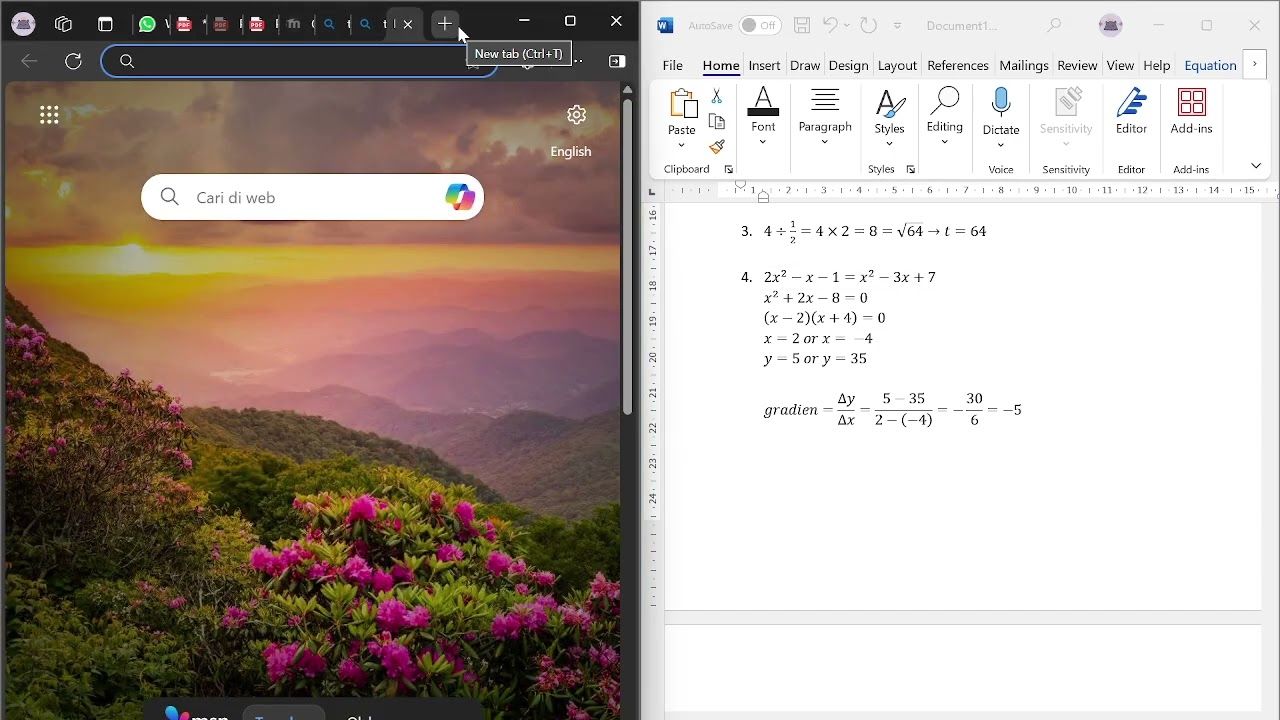Open the Paragraph group in Word ribbon
The image size is (1280, 720).
[x=825, y=117]
